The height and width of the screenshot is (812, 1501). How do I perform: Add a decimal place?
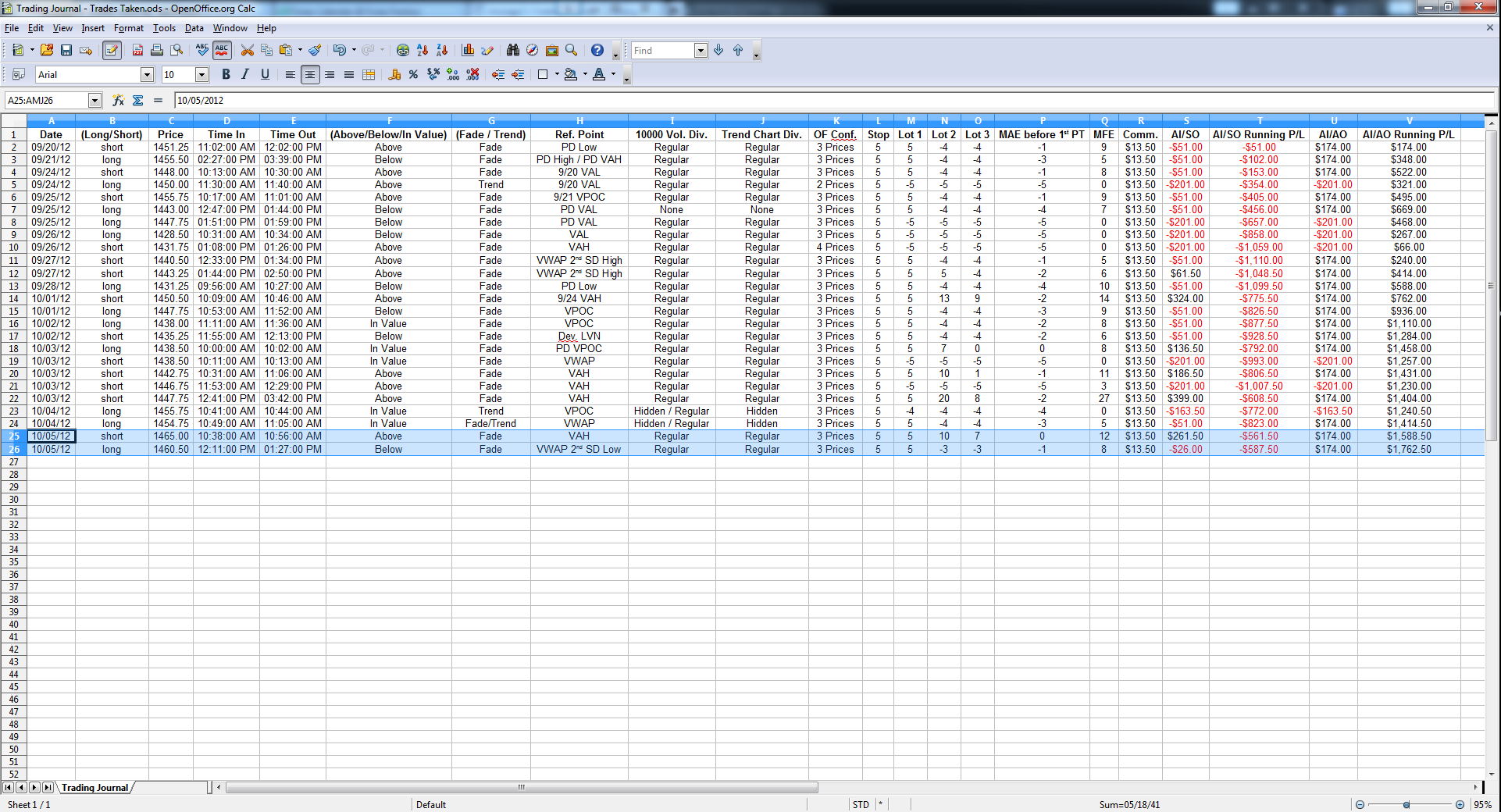pyautogui.click(x=453, y=74)
